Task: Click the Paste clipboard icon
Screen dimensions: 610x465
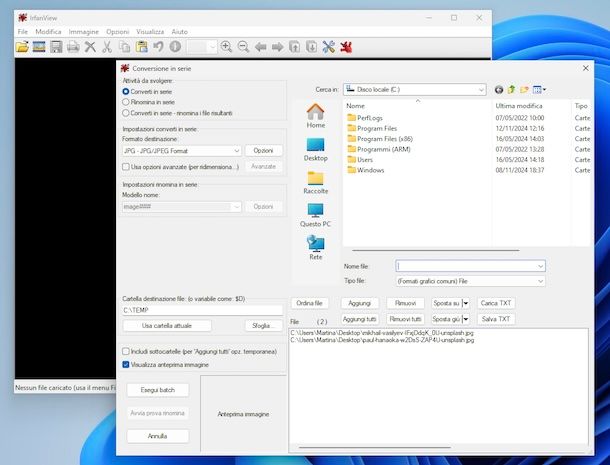Action: [x=141, y=47]
